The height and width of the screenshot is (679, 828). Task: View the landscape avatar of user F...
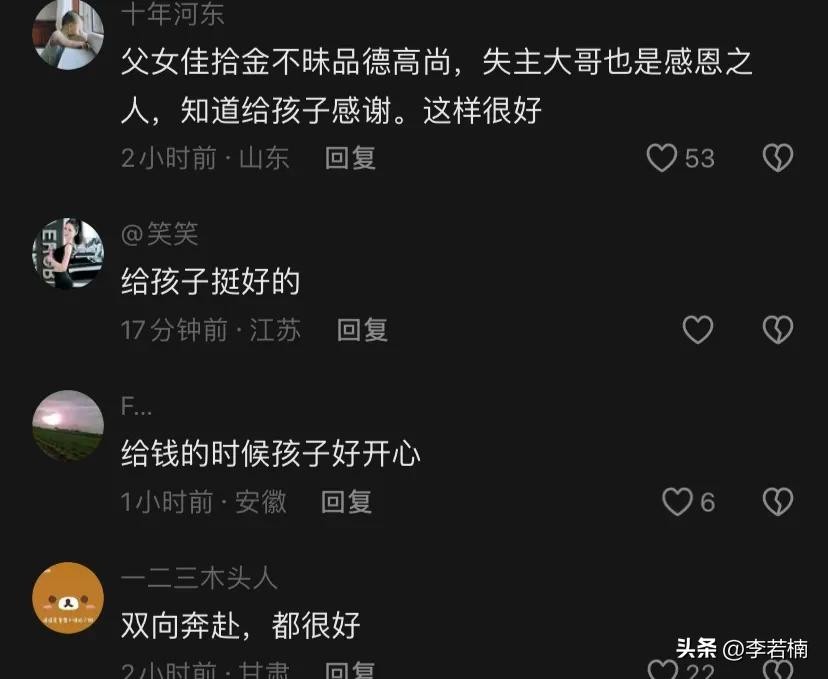pos(68,426)
